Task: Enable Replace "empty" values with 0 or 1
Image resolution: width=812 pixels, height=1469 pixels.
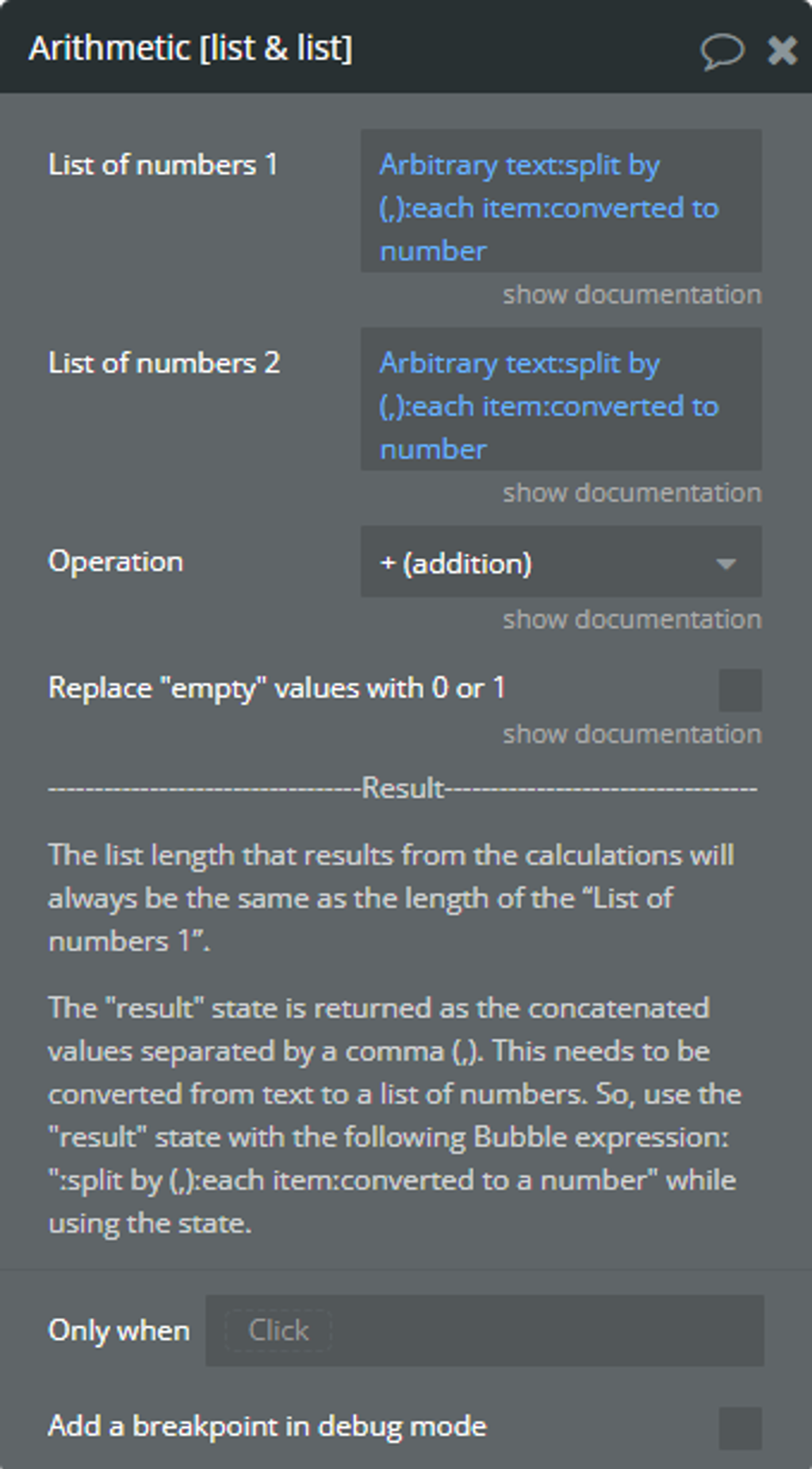Action: pos(740,689)
